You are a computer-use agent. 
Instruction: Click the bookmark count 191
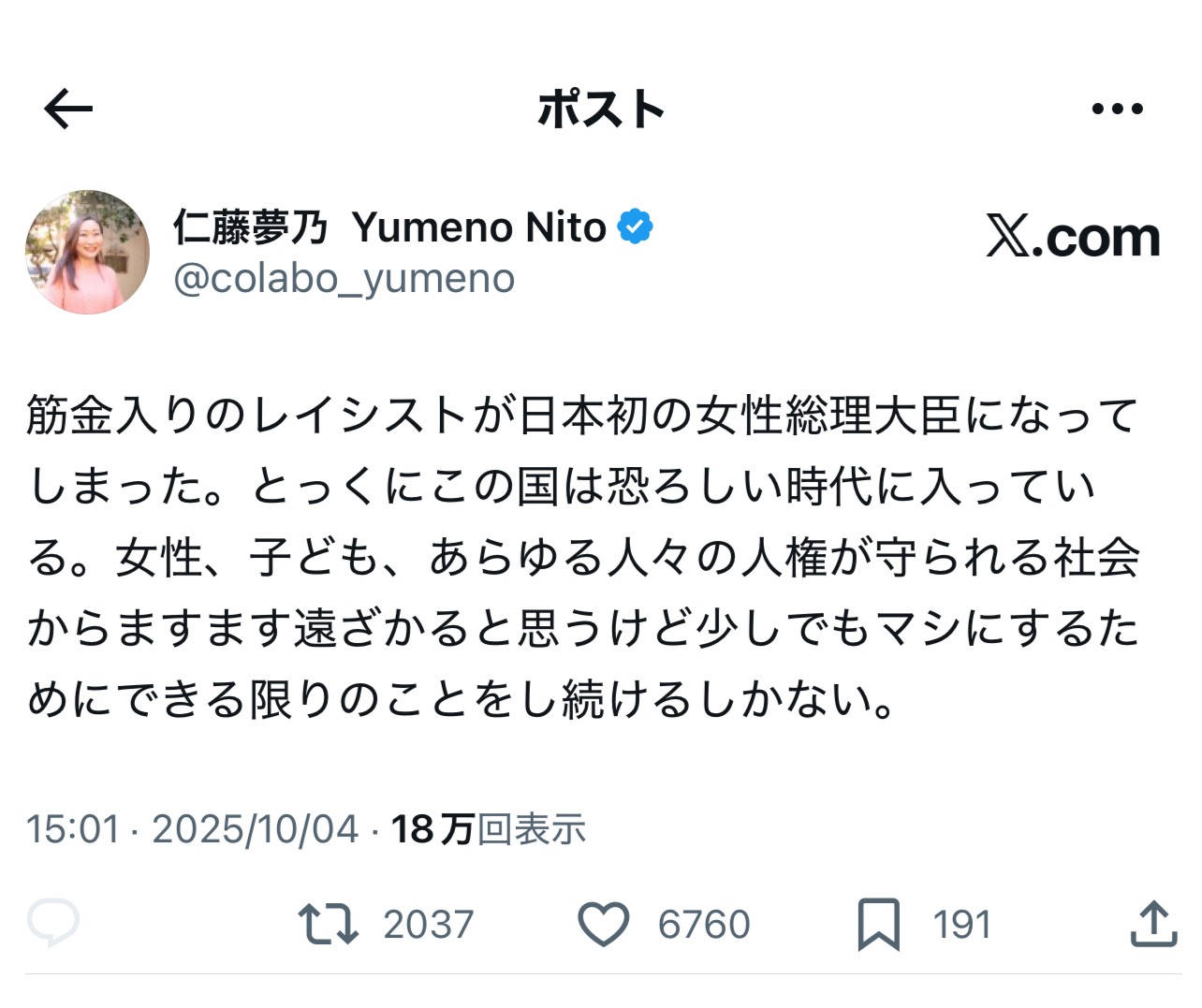point(961,925)
